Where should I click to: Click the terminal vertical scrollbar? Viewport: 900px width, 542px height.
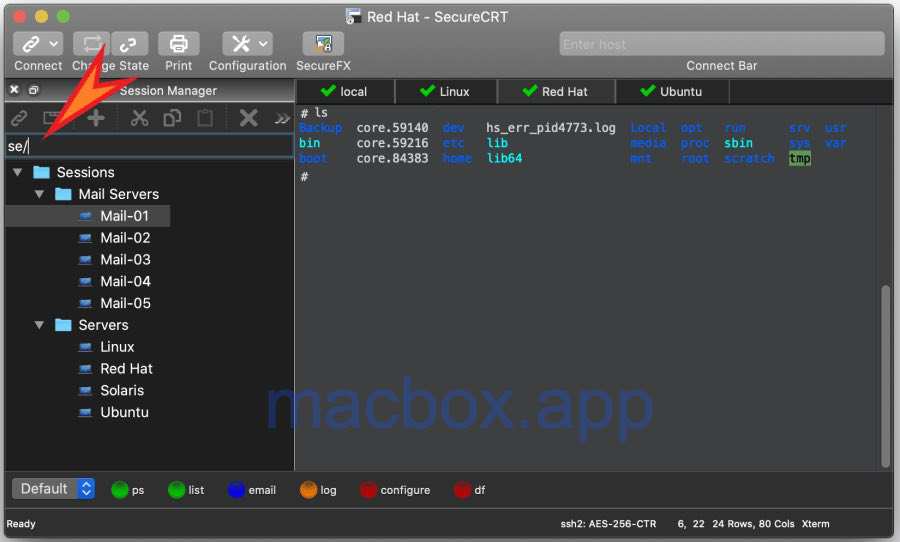886,376
